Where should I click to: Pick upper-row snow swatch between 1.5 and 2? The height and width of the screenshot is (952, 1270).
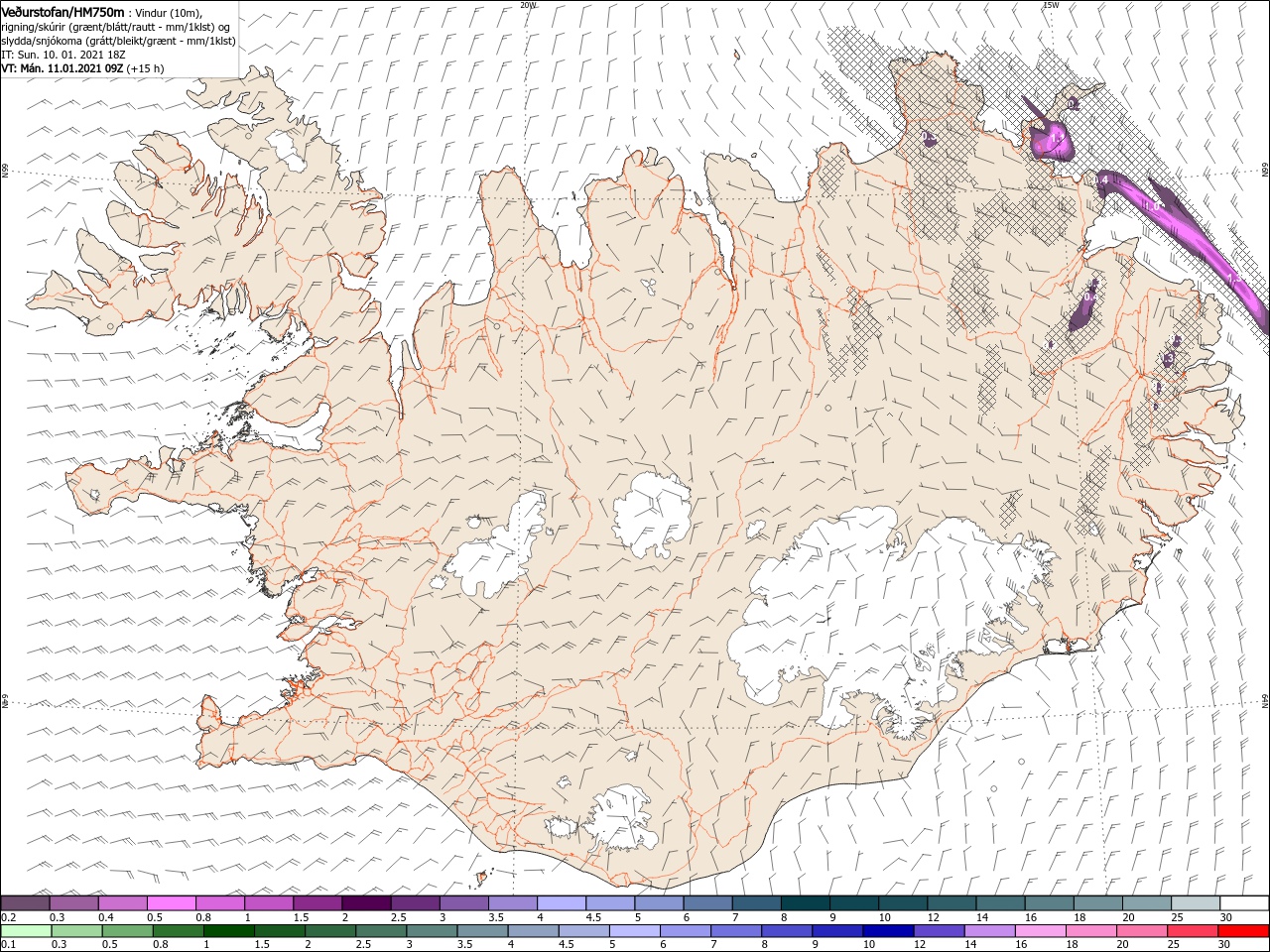tap(317, 903)
